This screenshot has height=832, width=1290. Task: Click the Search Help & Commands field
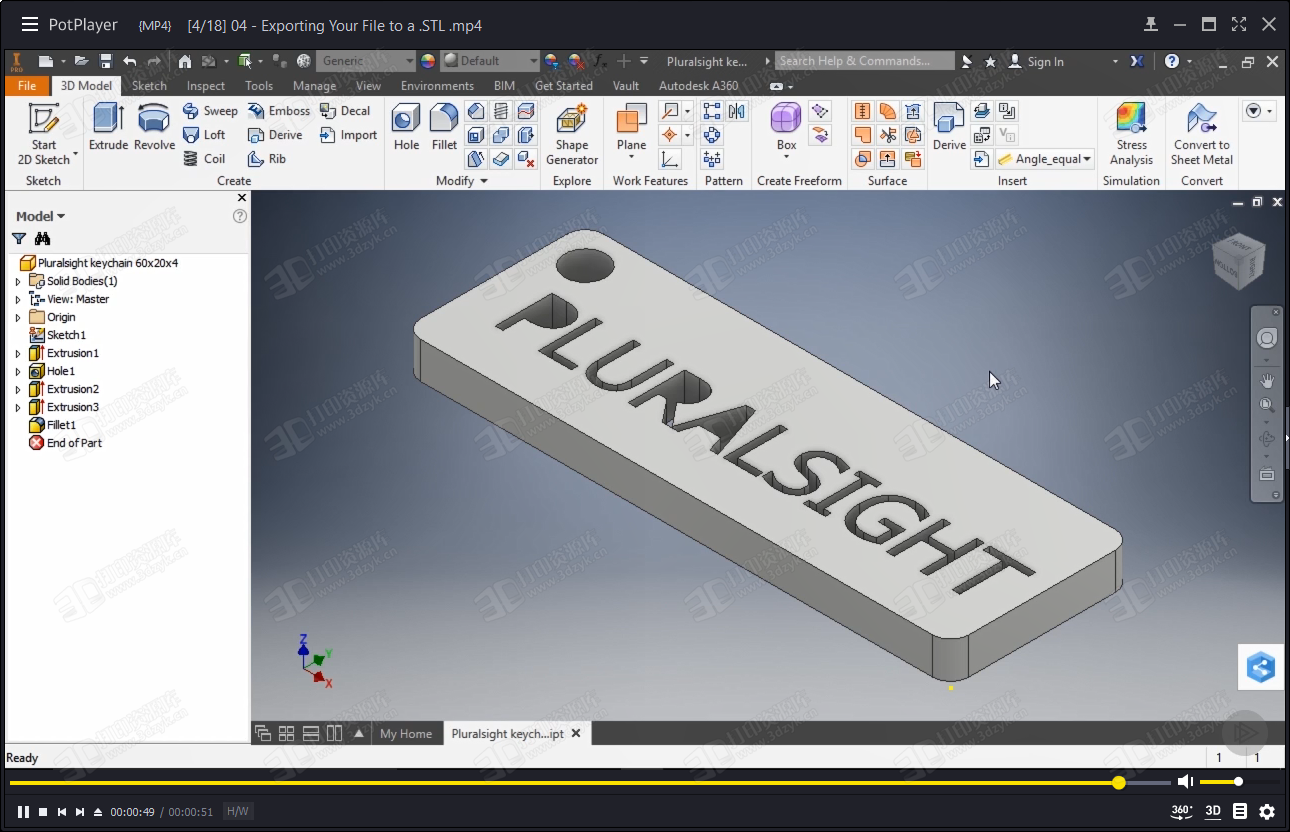864,61
